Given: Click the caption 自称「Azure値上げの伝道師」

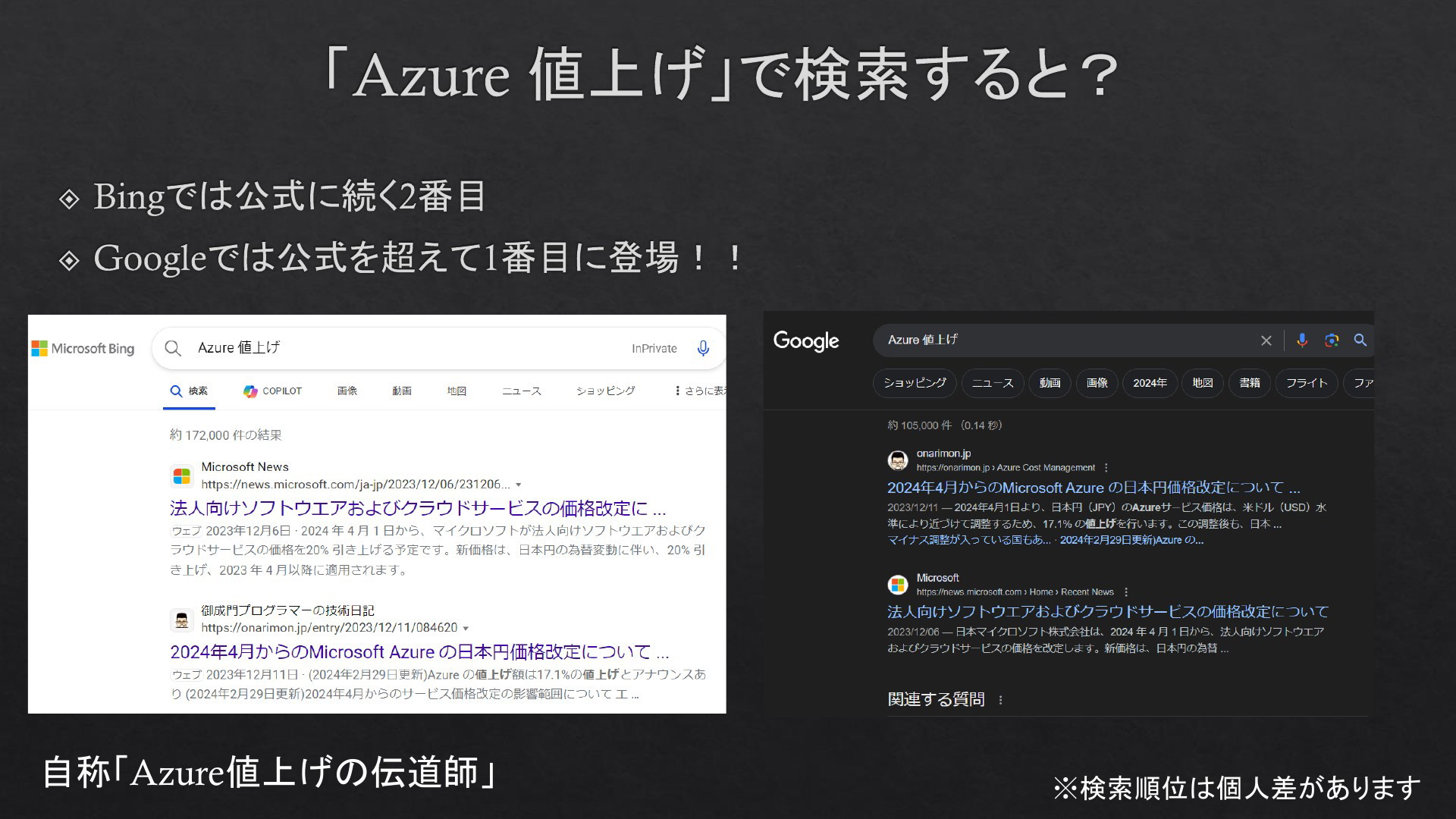Looking at the screenshot, I should click(x=271, y=773).
